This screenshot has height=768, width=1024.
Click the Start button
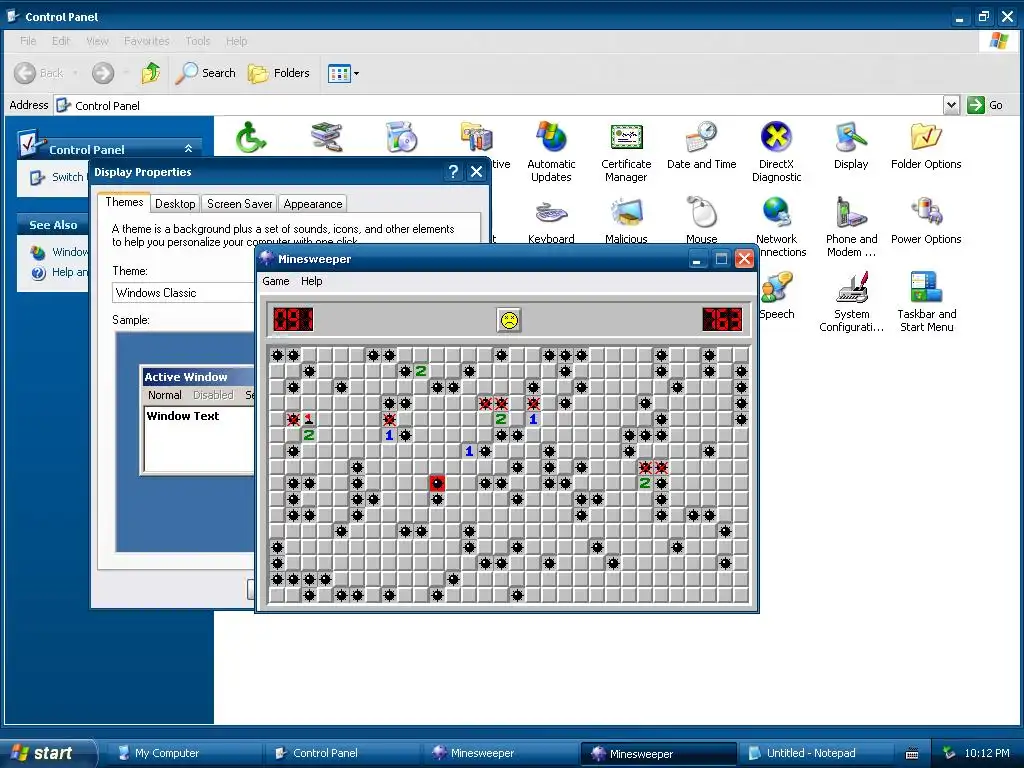click(46, 753)
